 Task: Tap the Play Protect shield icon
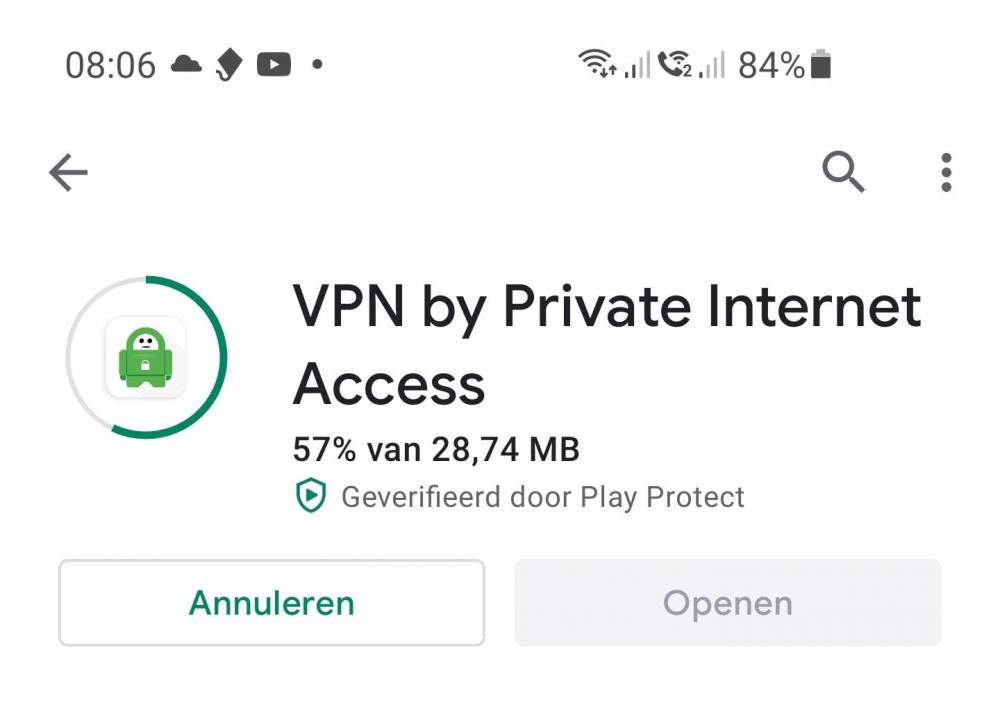311,496
